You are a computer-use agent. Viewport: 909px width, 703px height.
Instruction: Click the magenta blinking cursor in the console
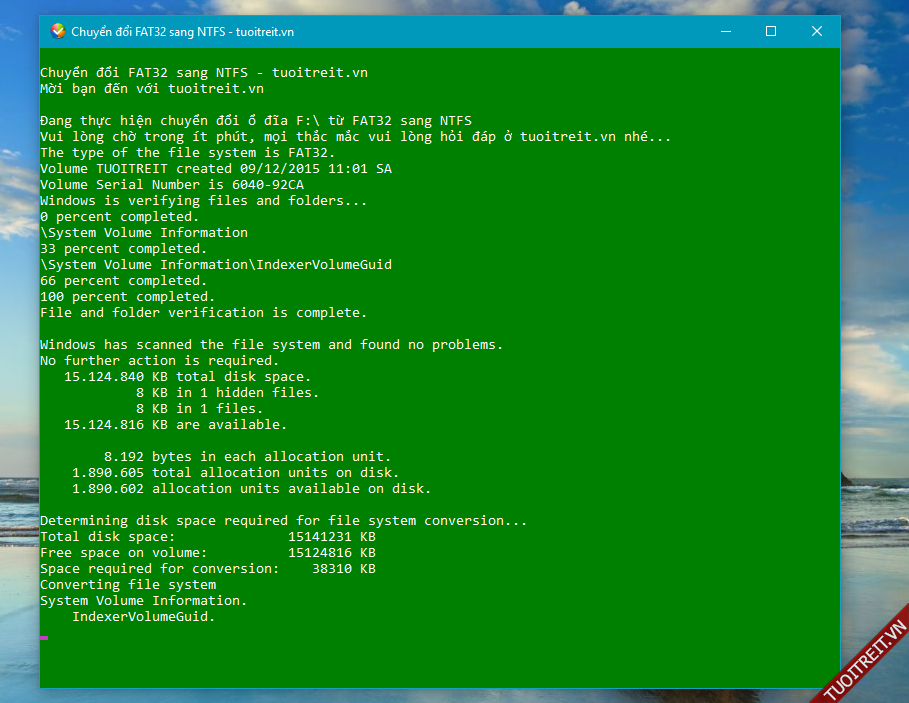(44, 637)
